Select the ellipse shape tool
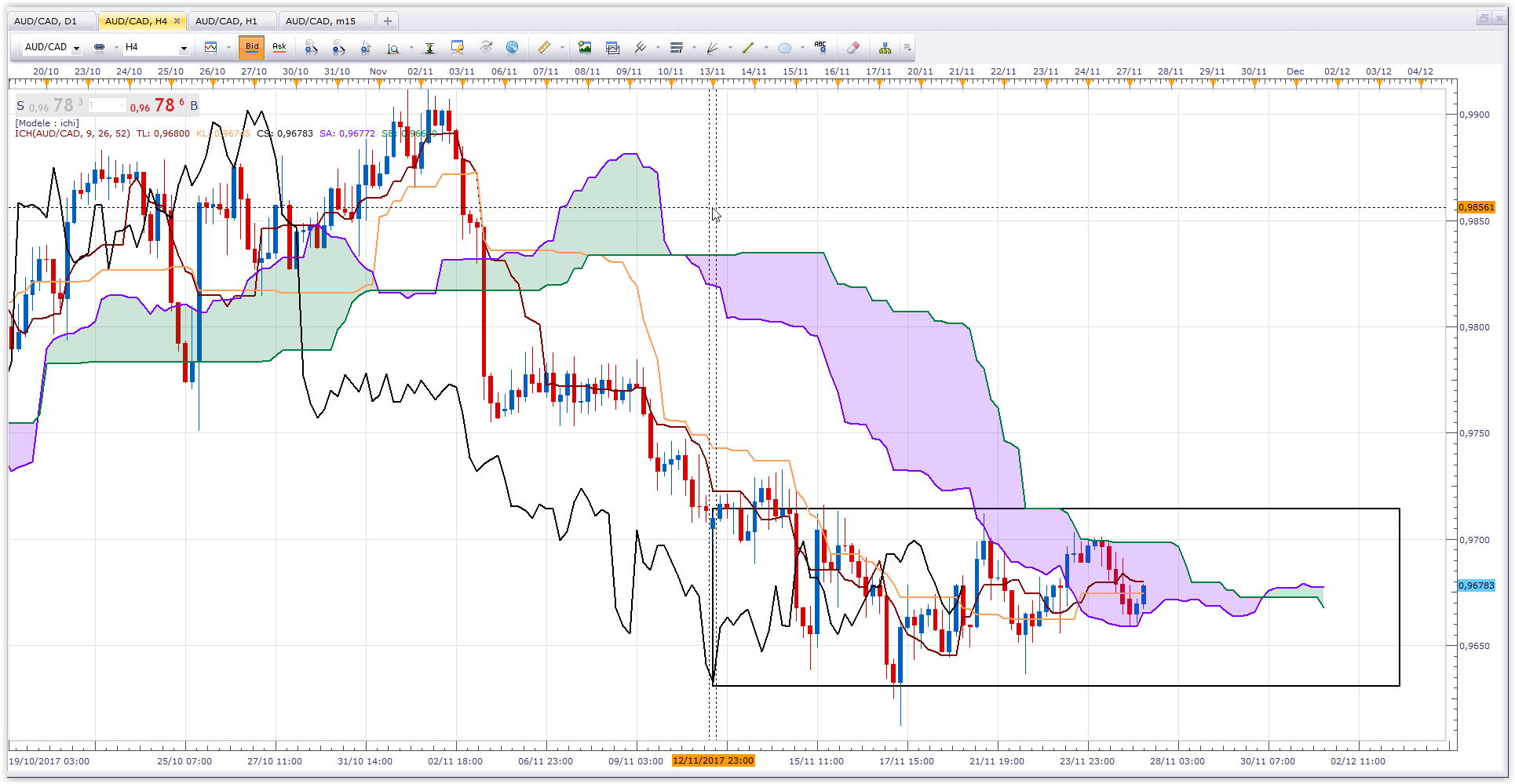 pos(784,48)
